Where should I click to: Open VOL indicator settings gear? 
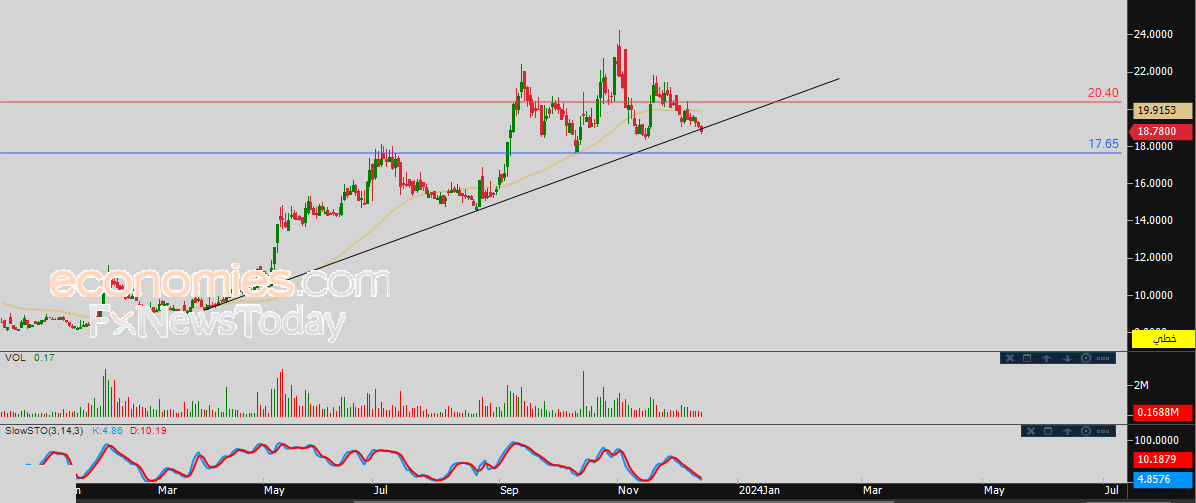1086,358
